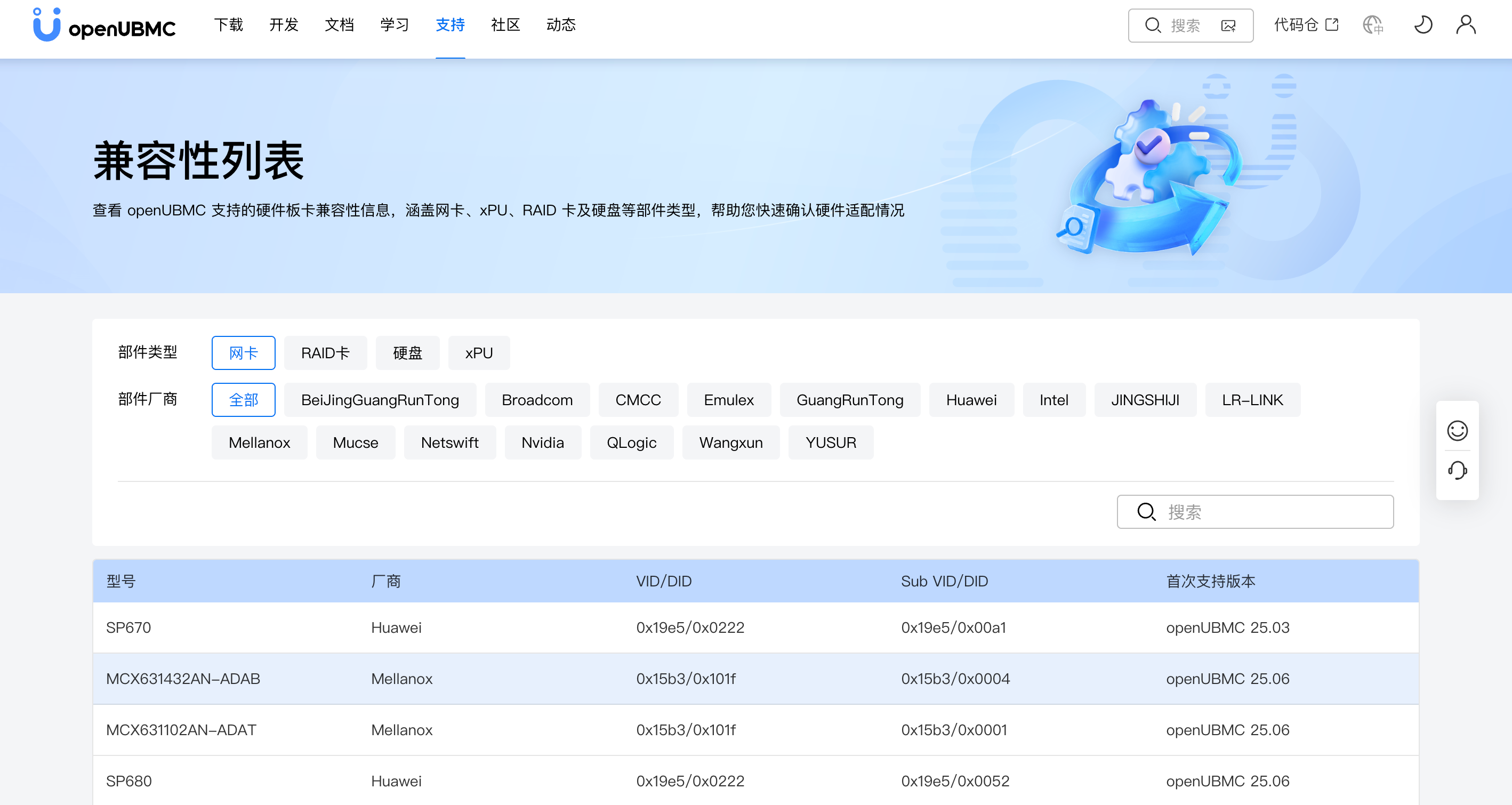Select the 硬盘 component type
Viewport: 1512px width, 805px height.
407,352
